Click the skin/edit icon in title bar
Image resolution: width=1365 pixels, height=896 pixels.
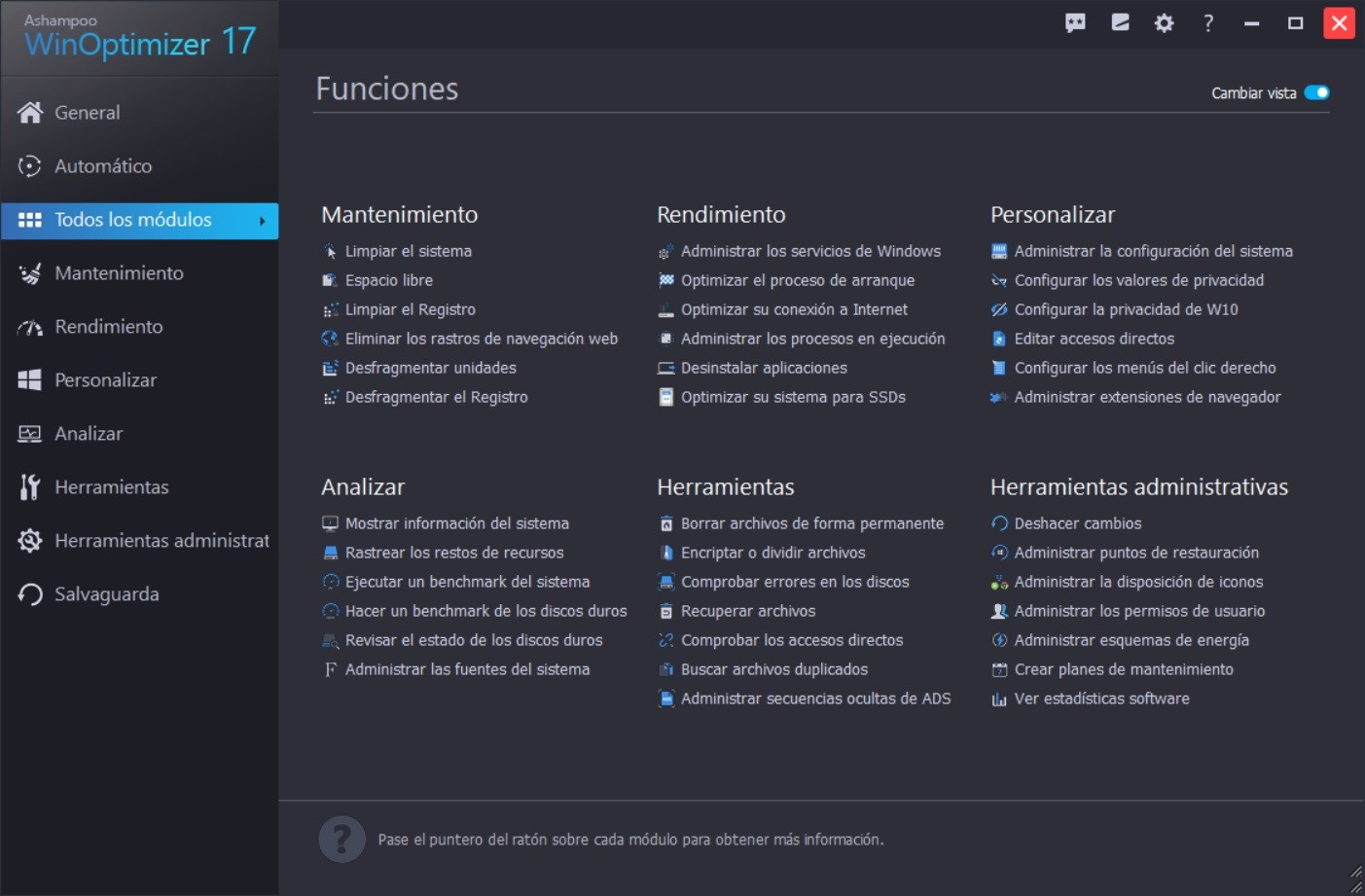1120,22
